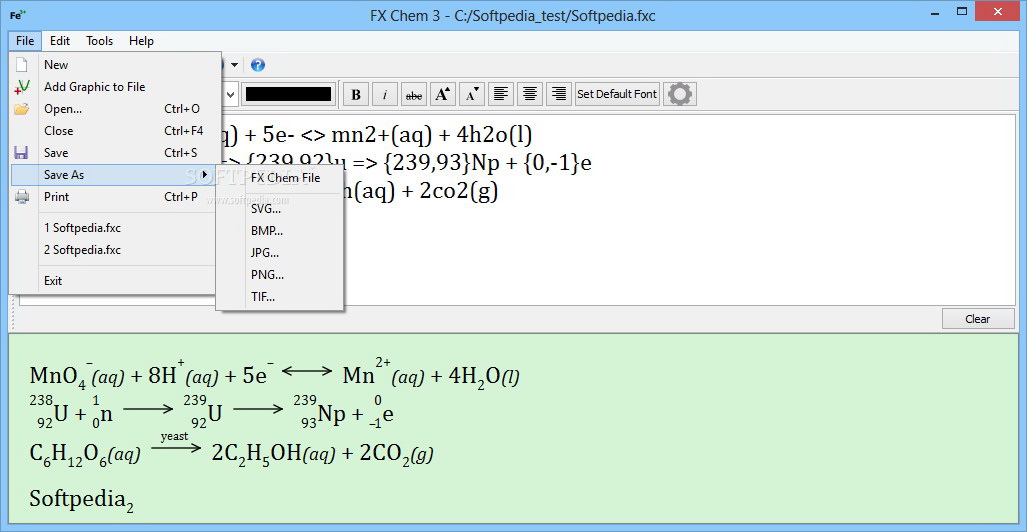The height and width of the screenshot is (532, 1027).
Task: Click the Clear button
Action: pyautogui.click(x=977, y=319)
